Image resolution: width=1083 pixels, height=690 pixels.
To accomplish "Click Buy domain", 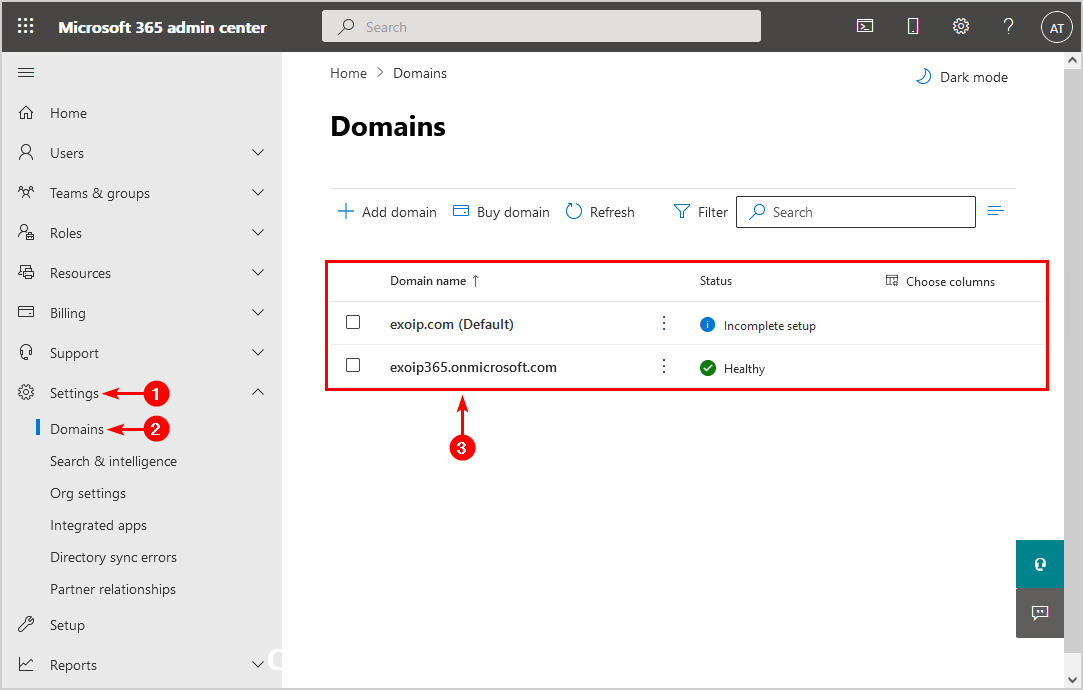I will 501,212.
